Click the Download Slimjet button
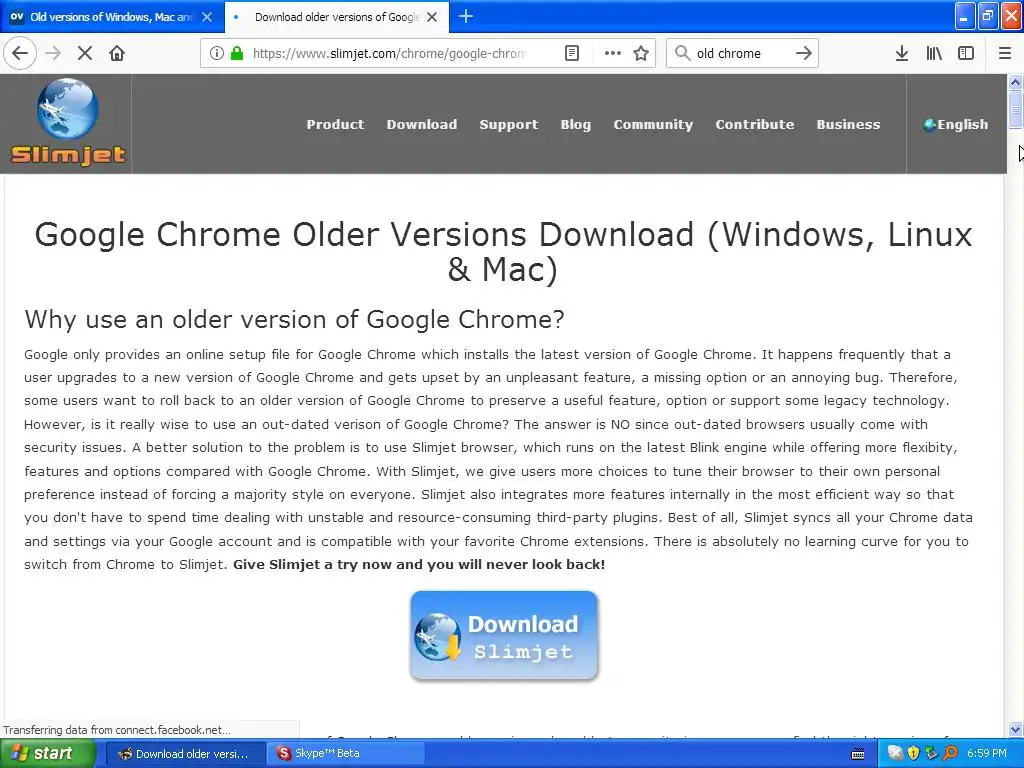1024x768 pixels. [504, 636]
